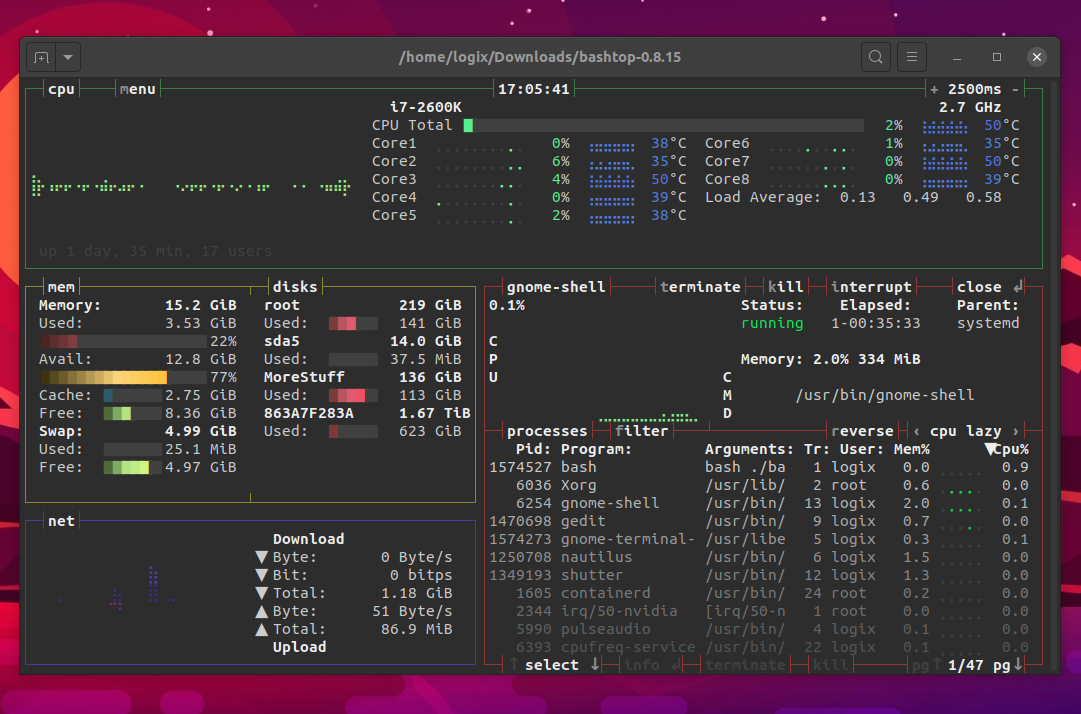Open a new terminal tab
1081x714 pixels.
tap(41, 57)
